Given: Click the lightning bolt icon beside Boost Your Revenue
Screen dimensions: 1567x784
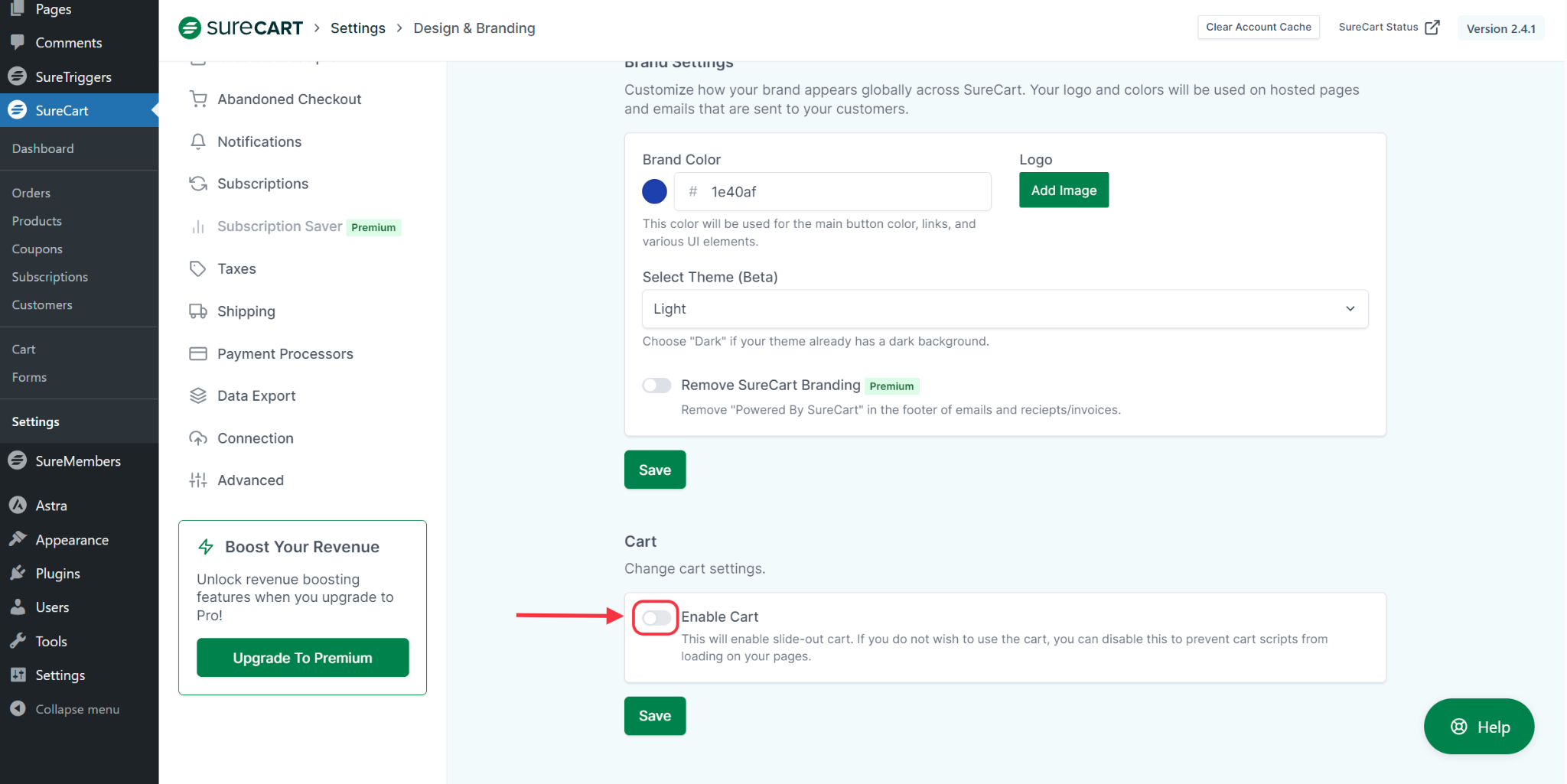Looking at the screenshot, I should coord(206,547).
